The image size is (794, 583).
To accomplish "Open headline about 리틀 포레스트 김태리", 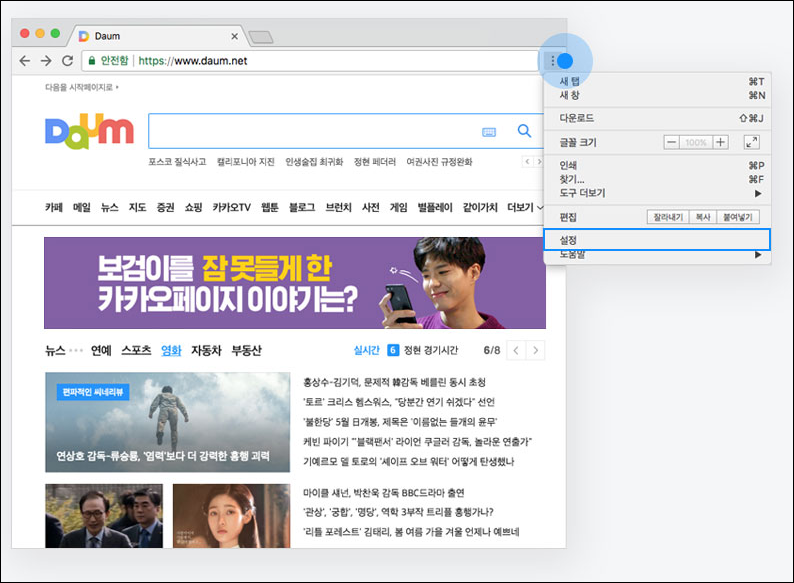I will click(x=411, y=532).
